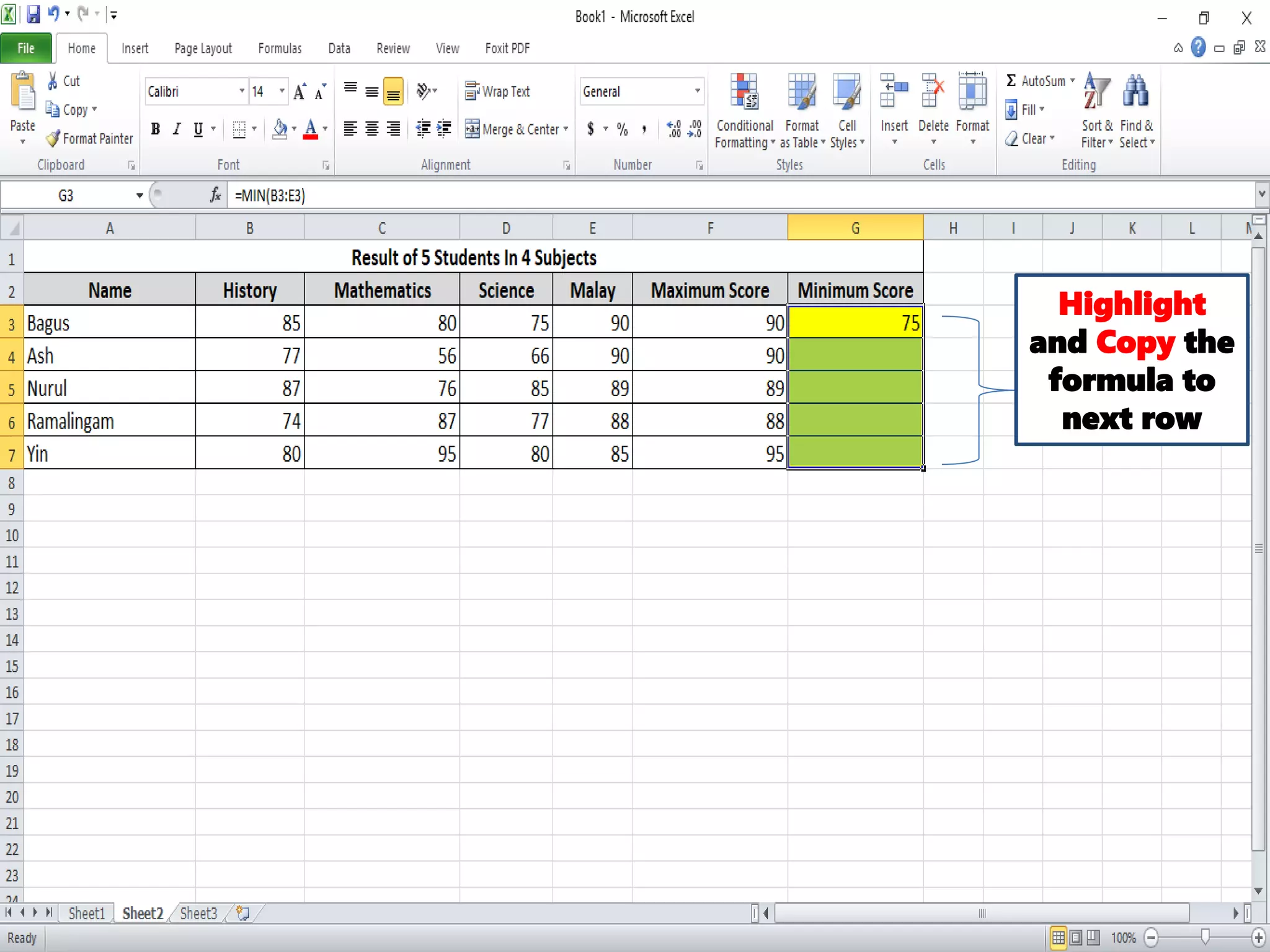Toggle Bold formatting
Screen dimensions: 1270x952
click(156, 129)
